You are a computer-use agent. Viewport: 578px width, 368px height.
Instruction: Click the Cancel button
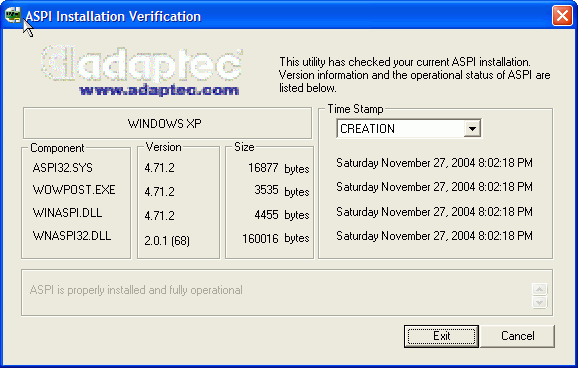coord(518,336)
